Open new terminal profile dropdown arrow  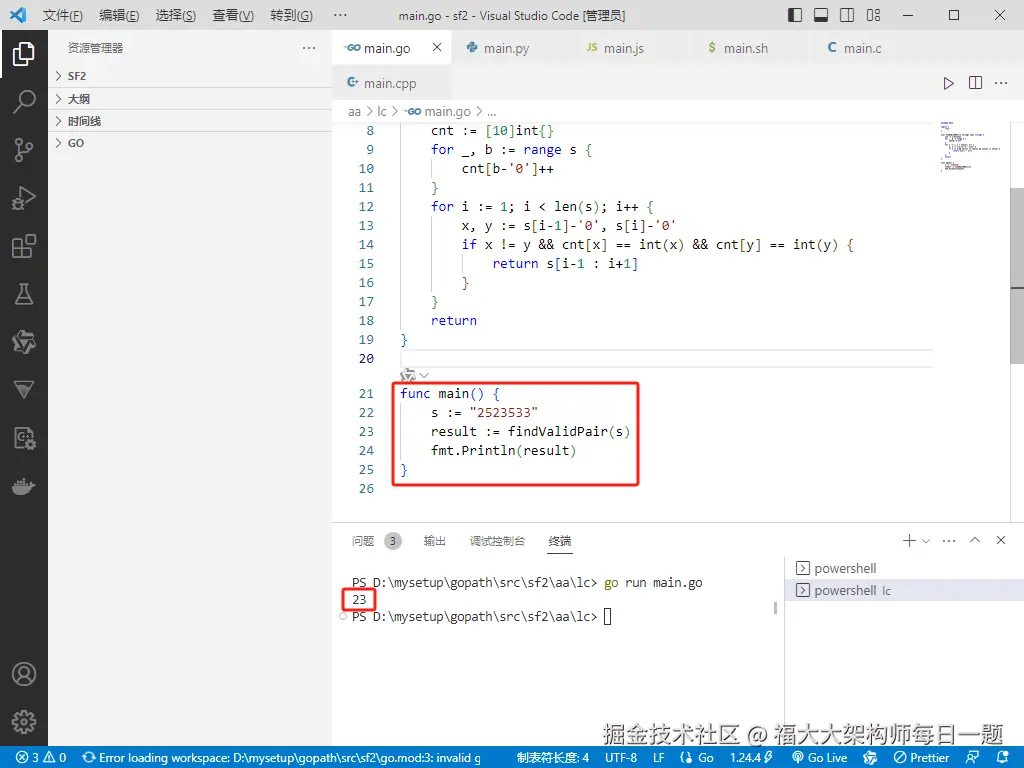(926, 541)
